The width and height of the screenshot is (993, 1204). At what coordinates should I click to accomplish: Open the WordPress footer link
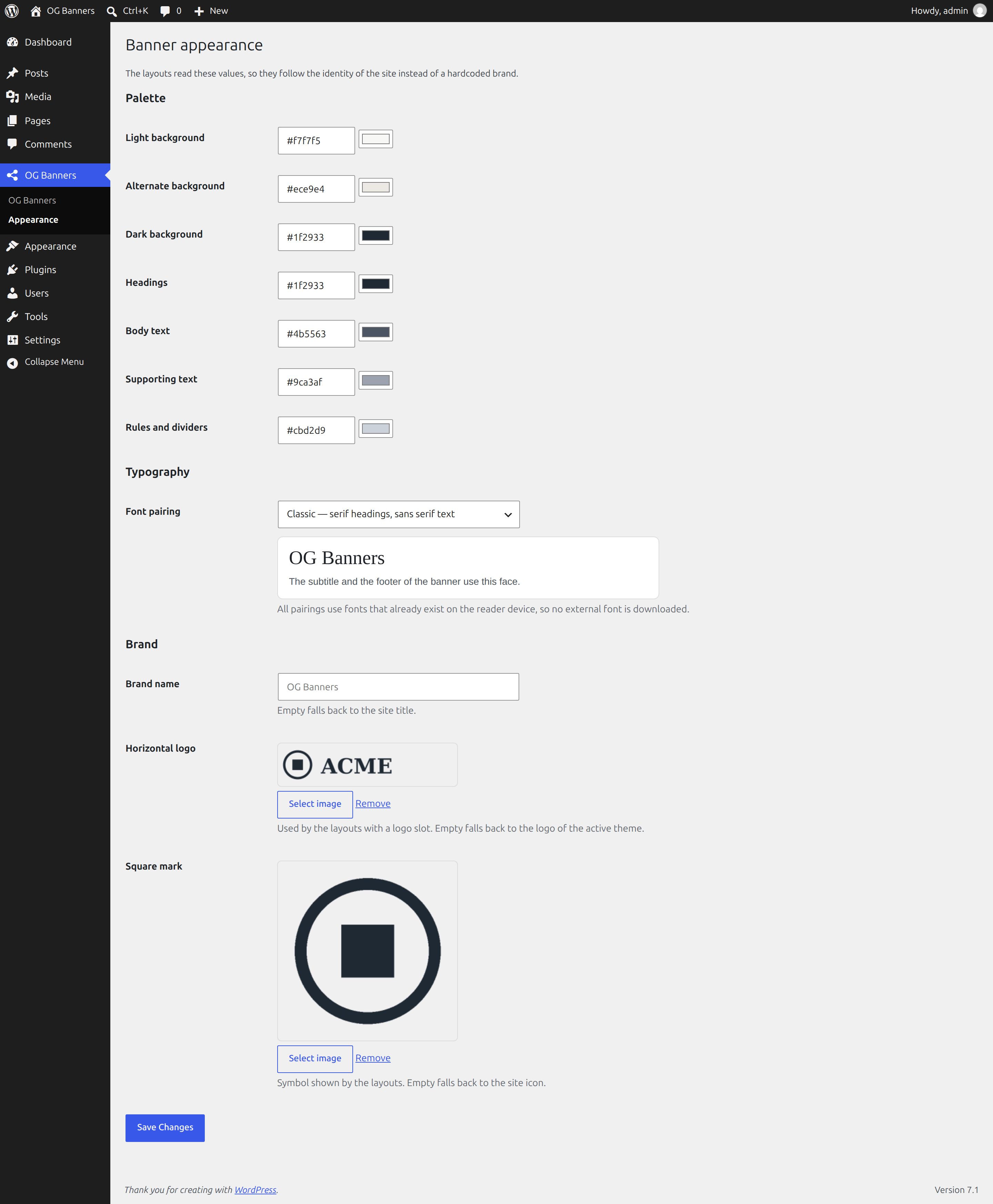coord(255,1189)
